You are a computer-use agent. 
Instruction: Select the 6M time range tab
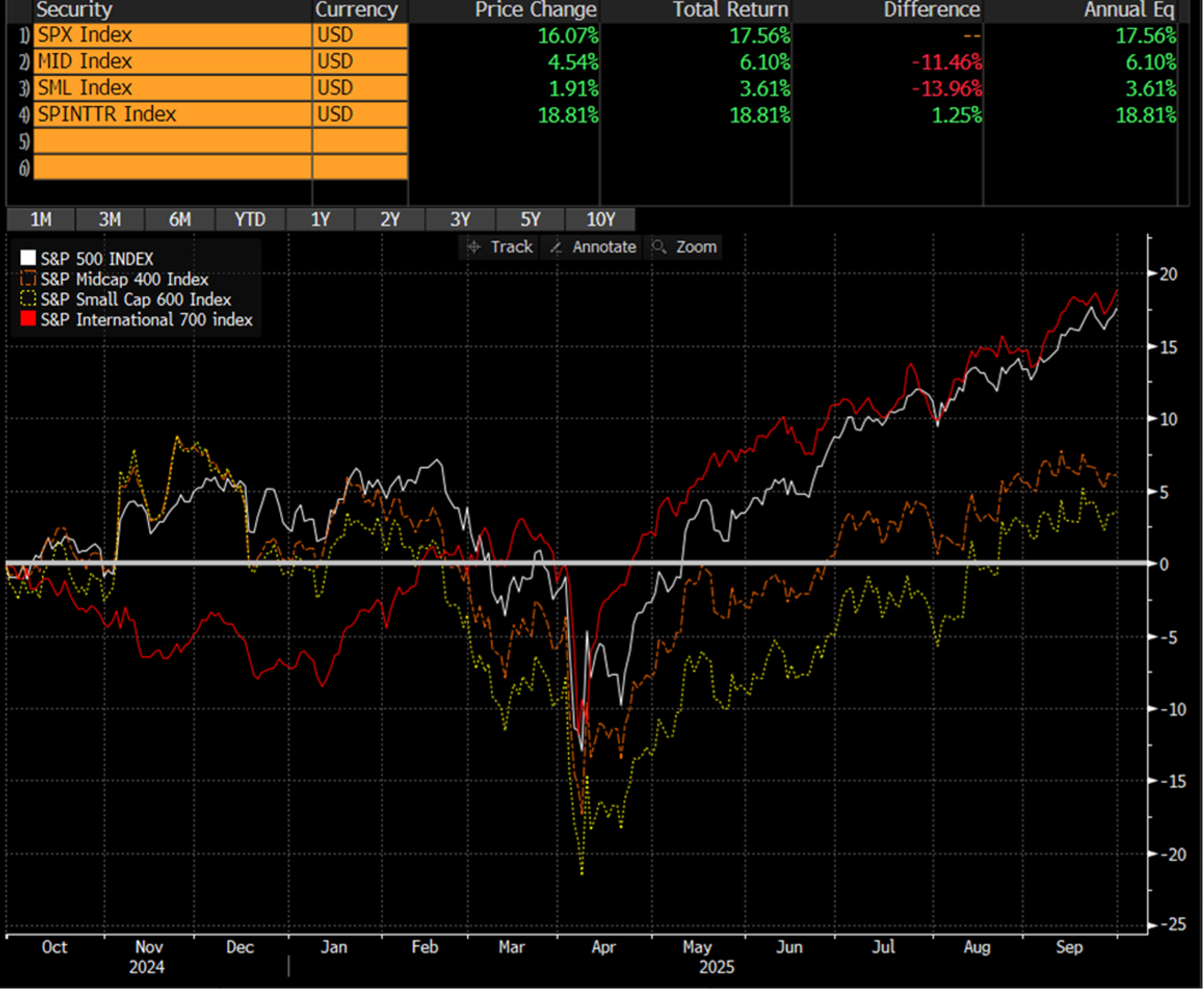coord(180,219)
